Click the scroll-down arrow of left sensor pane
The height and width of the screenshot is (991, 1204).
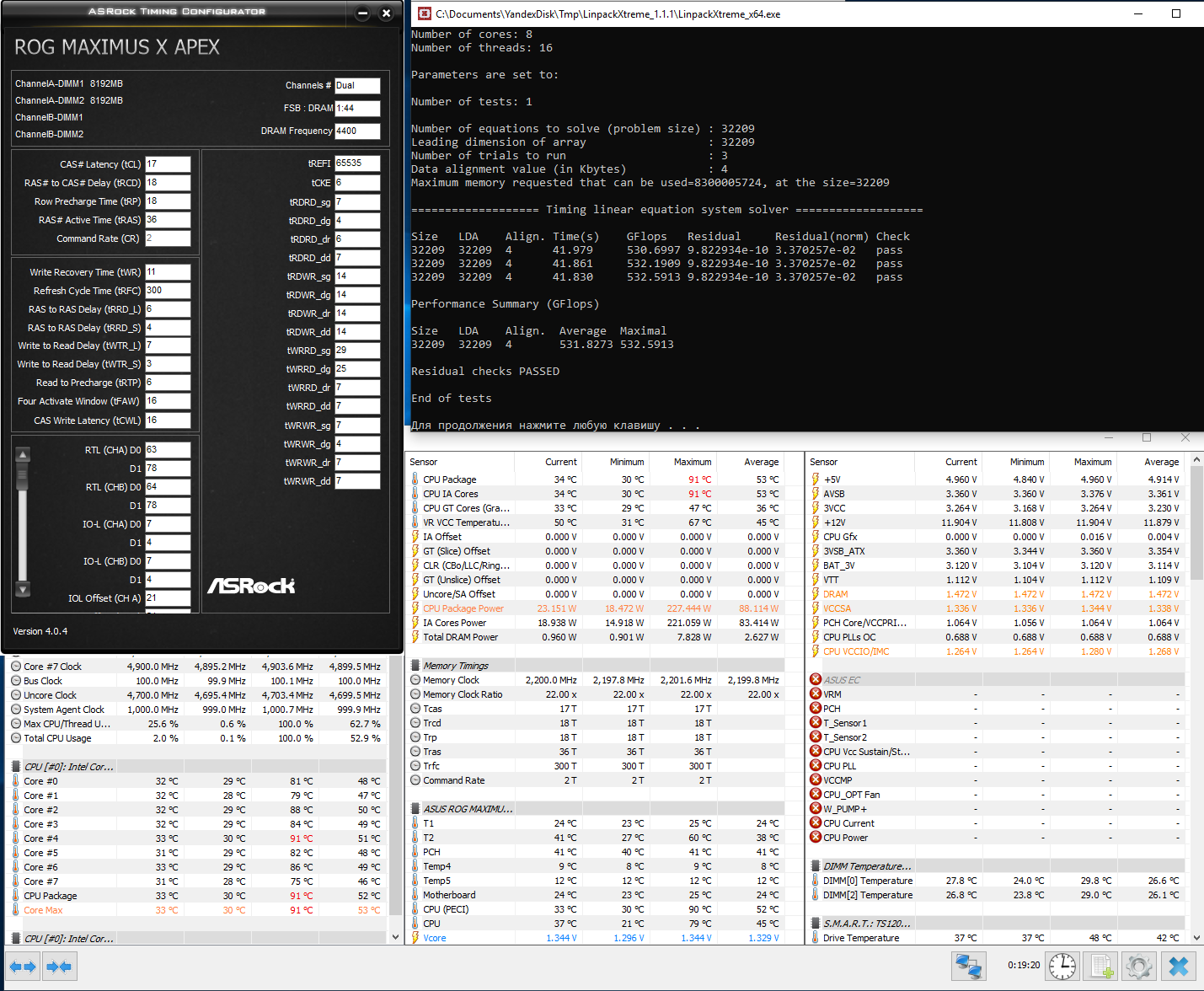click(x=395, y=937)
